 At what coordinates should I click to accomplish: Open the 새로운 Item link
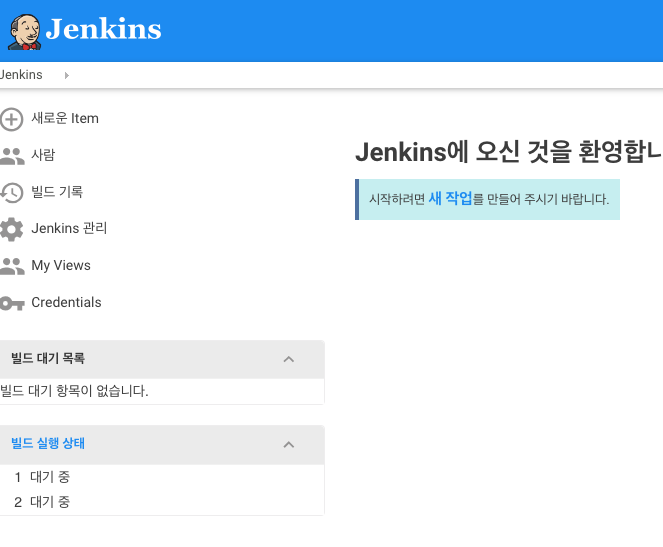[65, 118]
